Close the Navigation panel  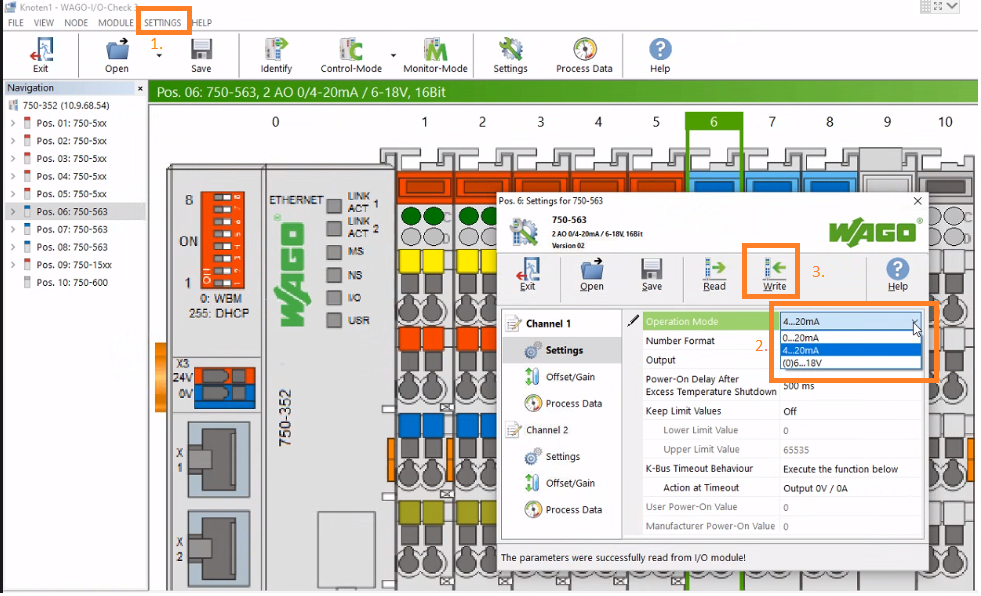tap(140, 89)
